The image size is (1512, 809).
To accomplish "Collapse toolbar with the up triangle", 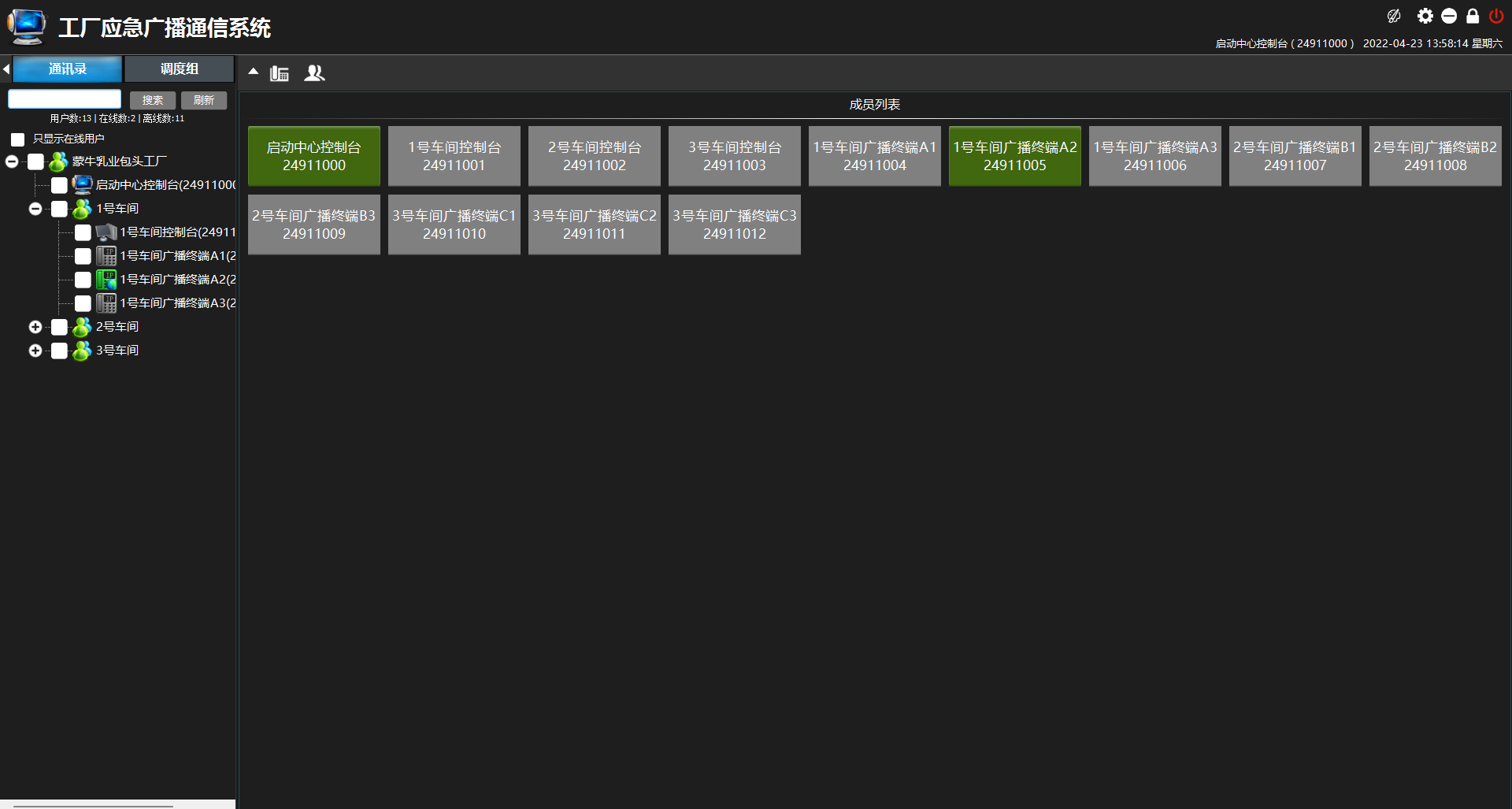I will click(x=254, y=71).
